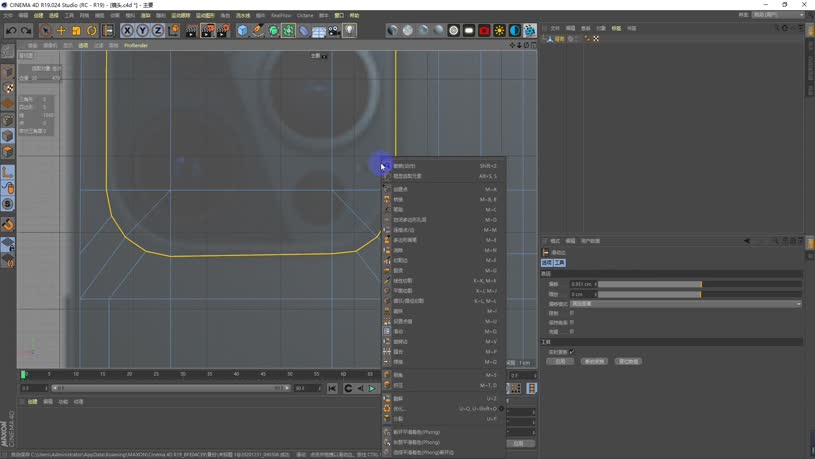Viewport: 815px width, 459px height.
Task: Tick the third checkbox below the mode dropdown
Action: 572,331
